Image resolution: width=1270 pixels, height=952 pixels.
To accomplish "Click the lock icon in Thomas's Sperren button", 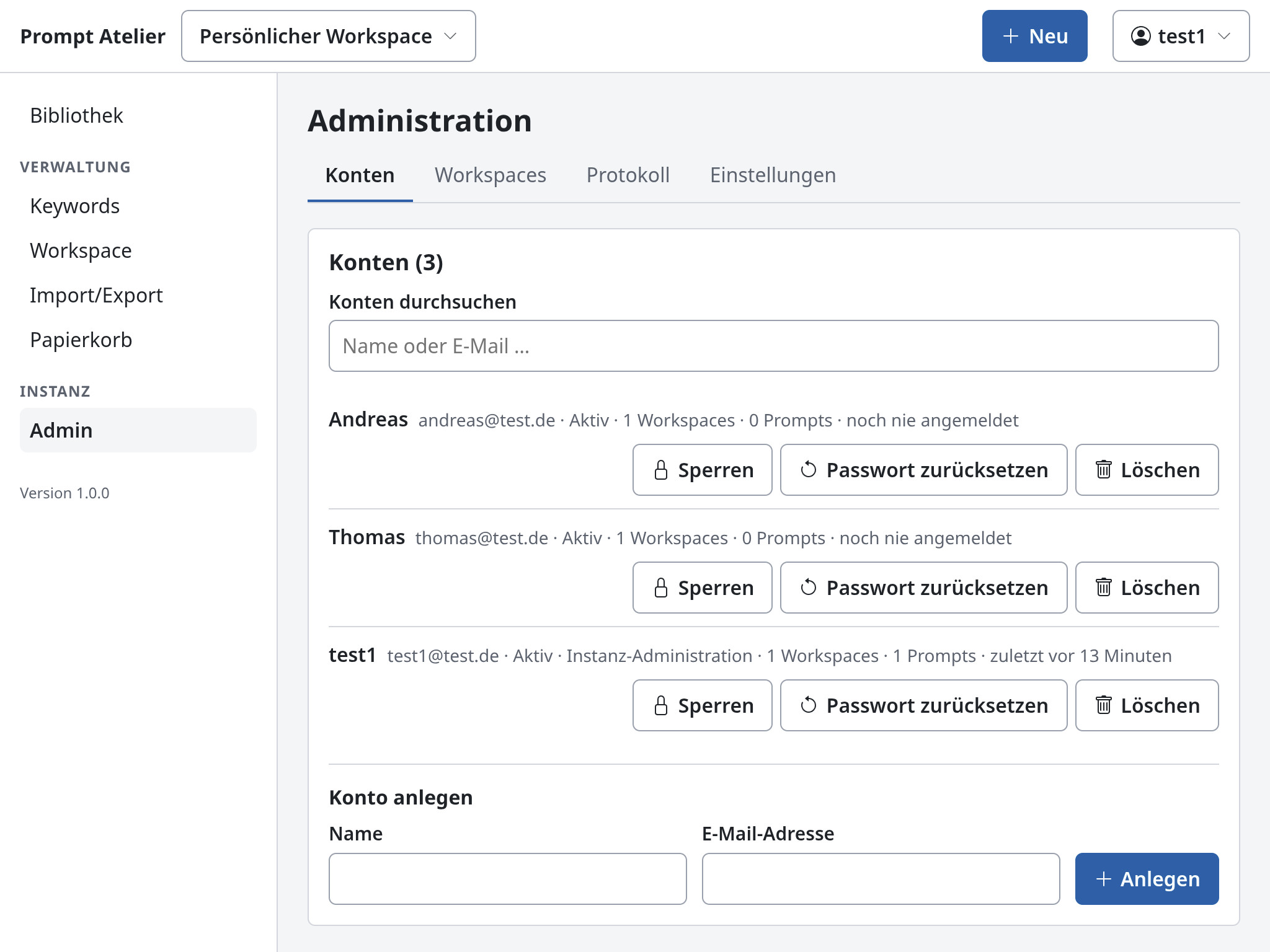I will [661, 588].
